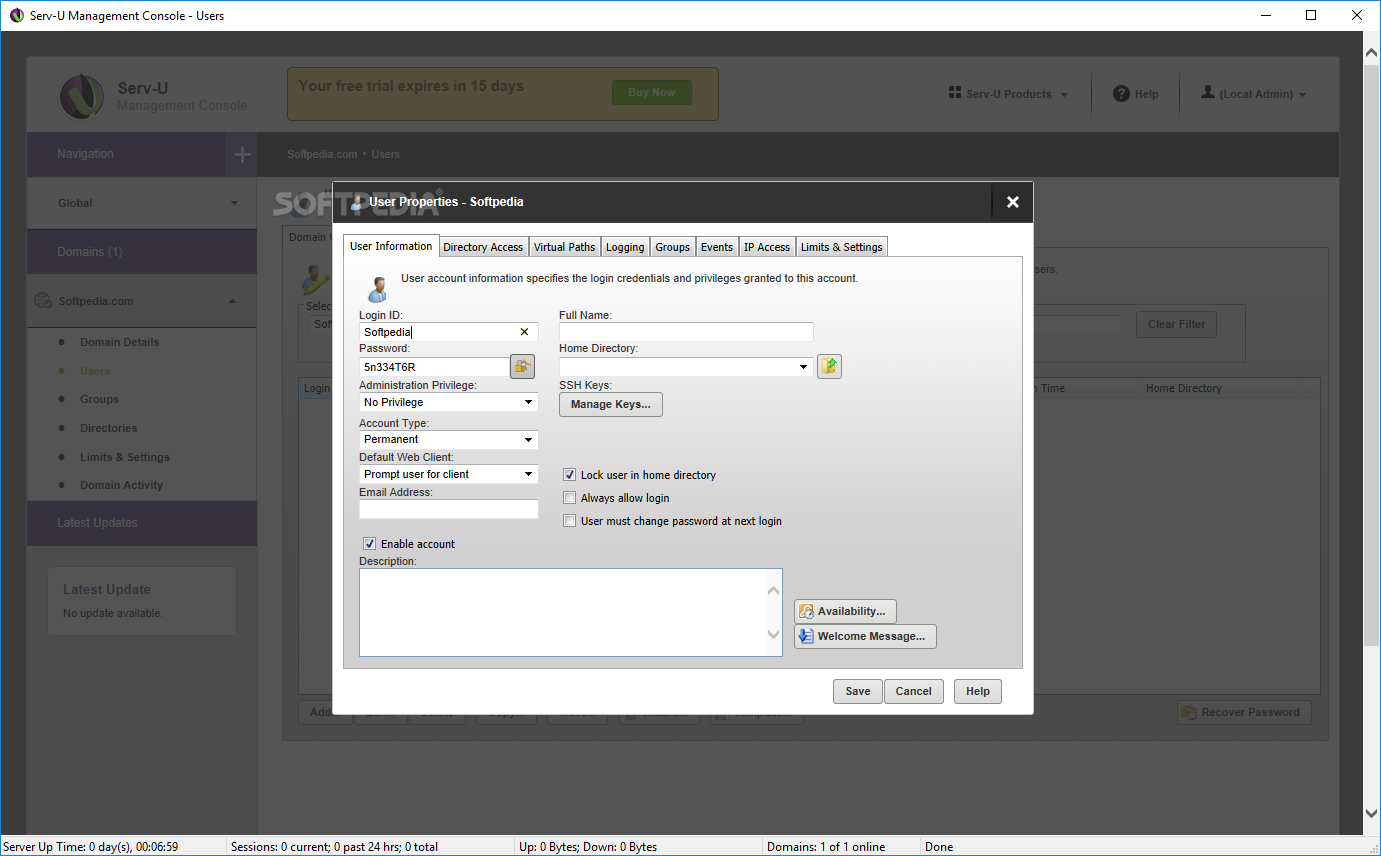
Task: Open the Default Web Client dropdown
Action: (x=448, y=474)
